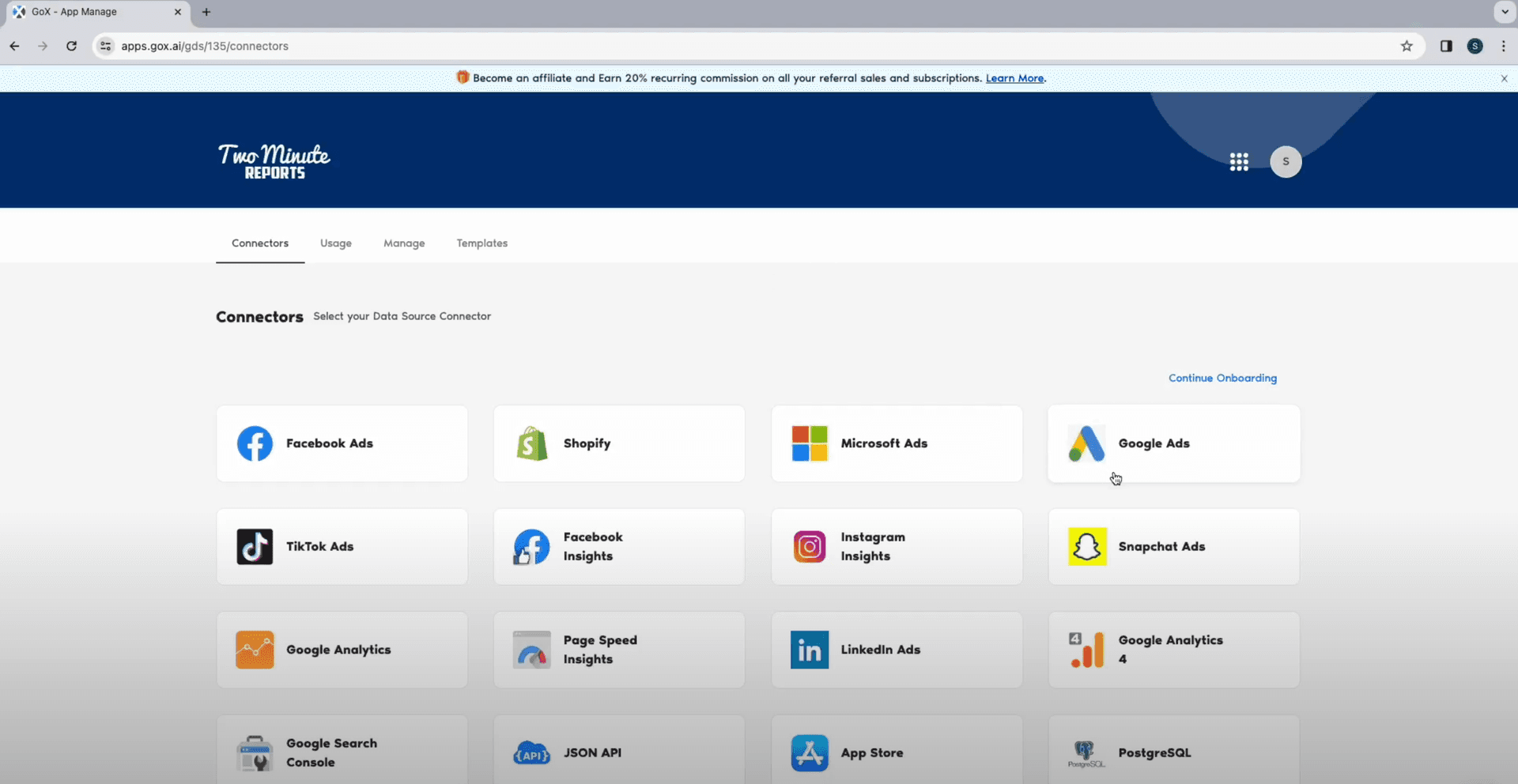Image resolution: width=1518 pixels, height=784 pixels.
Task: Click the Google Ads logo icon
Action: 1086,443
